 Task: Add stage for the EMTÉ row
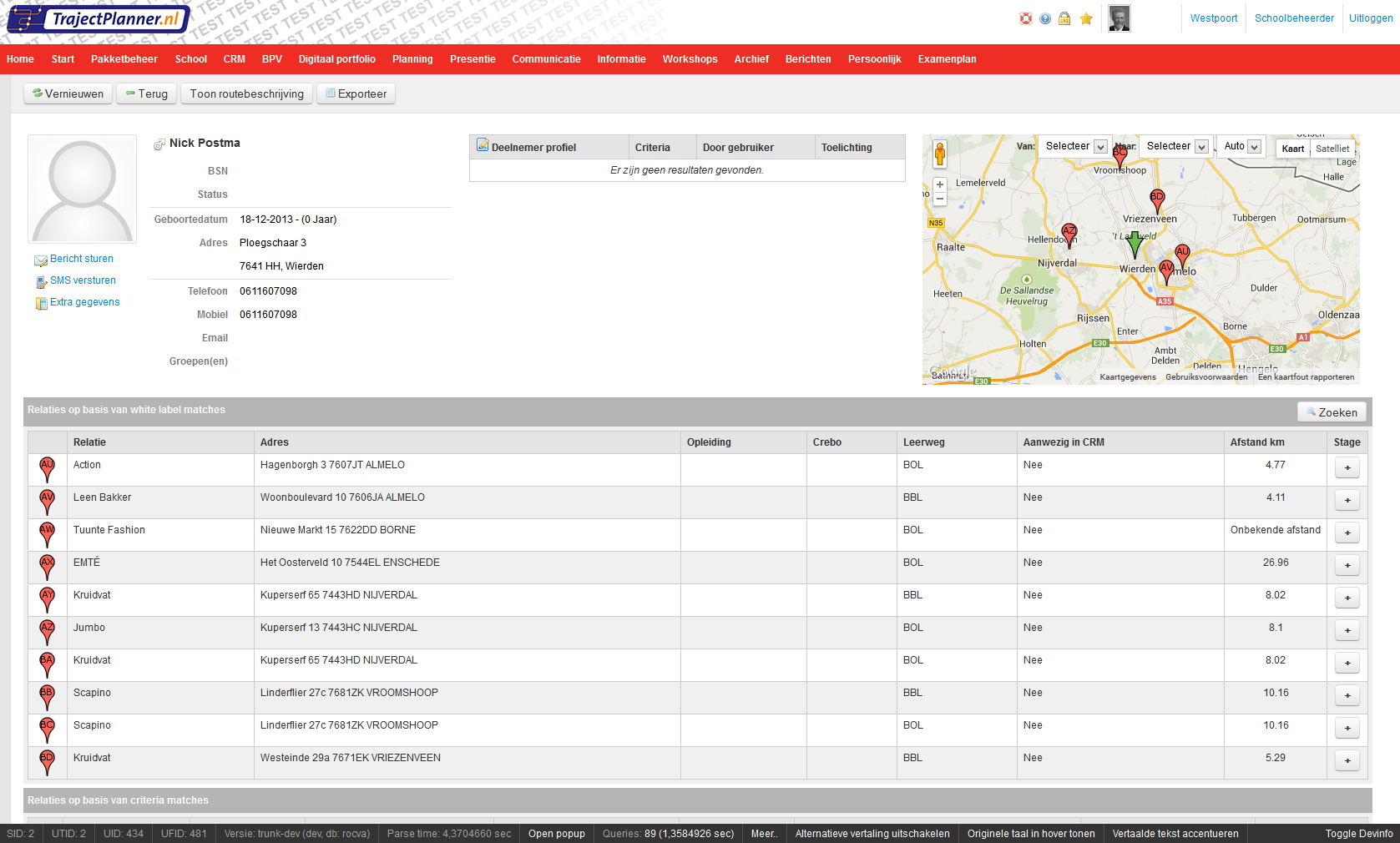(x=1347, y=565)
